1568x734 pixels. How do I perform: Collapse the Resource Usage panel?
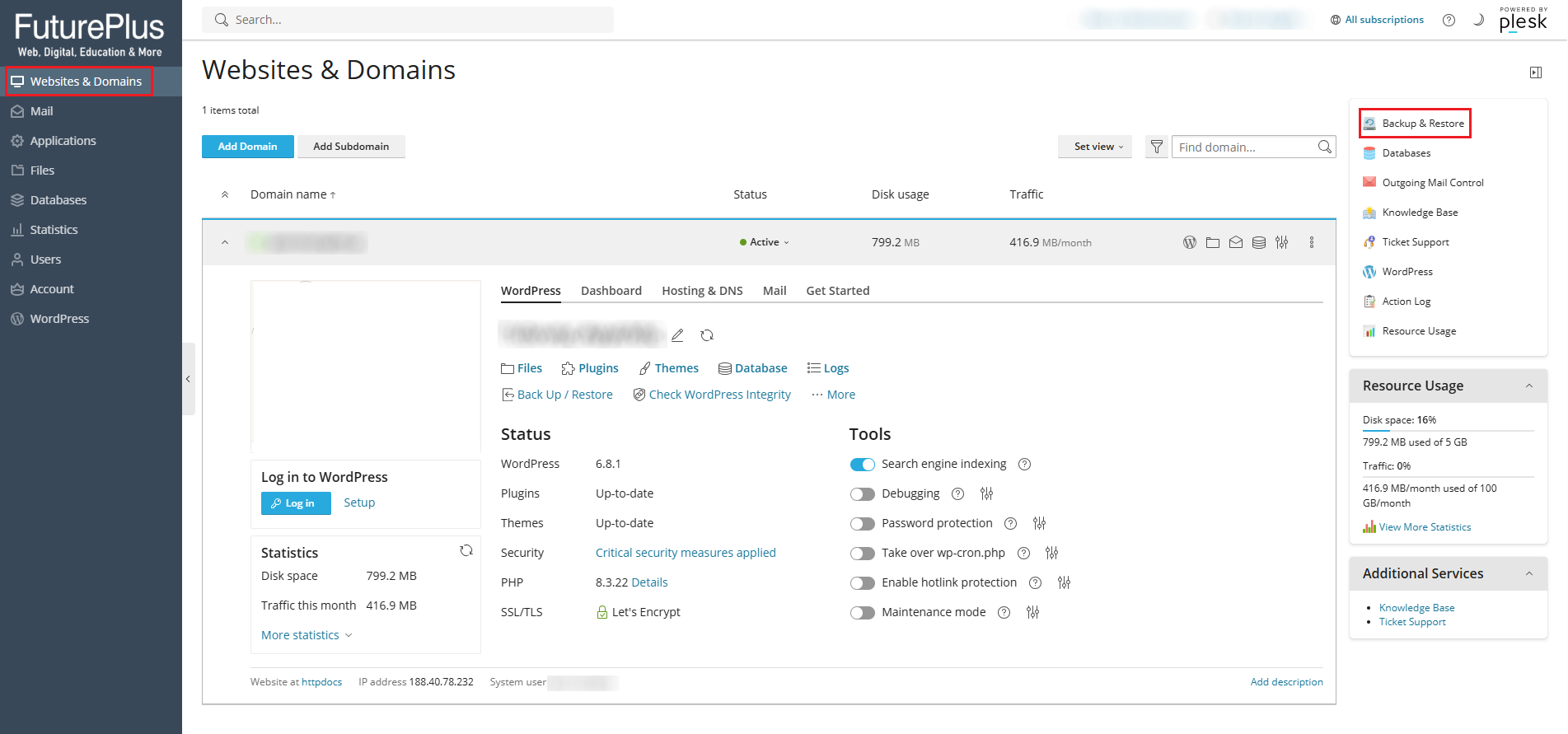1529,386
